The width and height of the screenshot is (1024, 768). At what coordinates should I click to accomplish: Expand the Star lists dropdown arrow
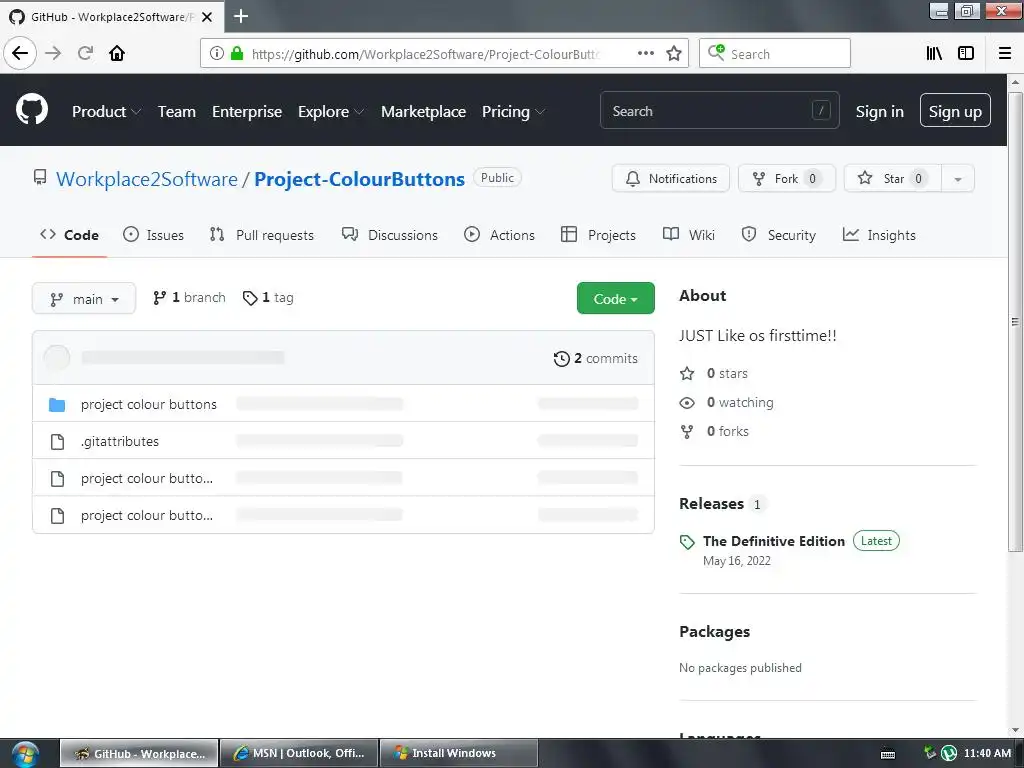(957, 179)
